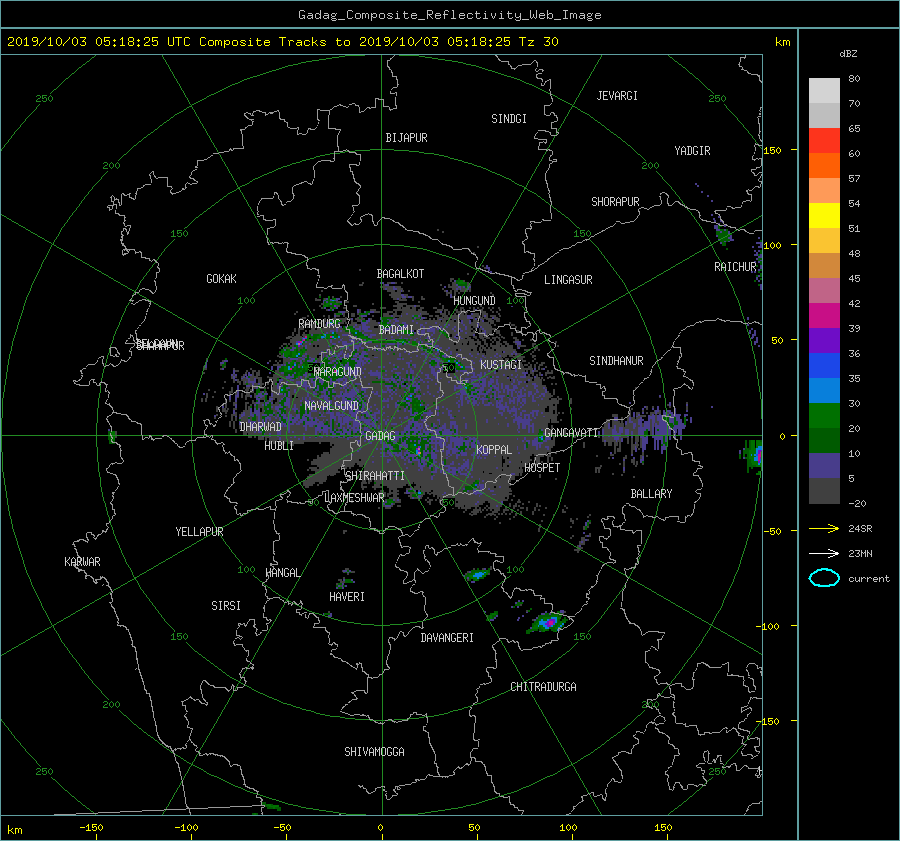
Task: Click the dark gray -20 to 5 dBZ swatch
Action: 824,491
